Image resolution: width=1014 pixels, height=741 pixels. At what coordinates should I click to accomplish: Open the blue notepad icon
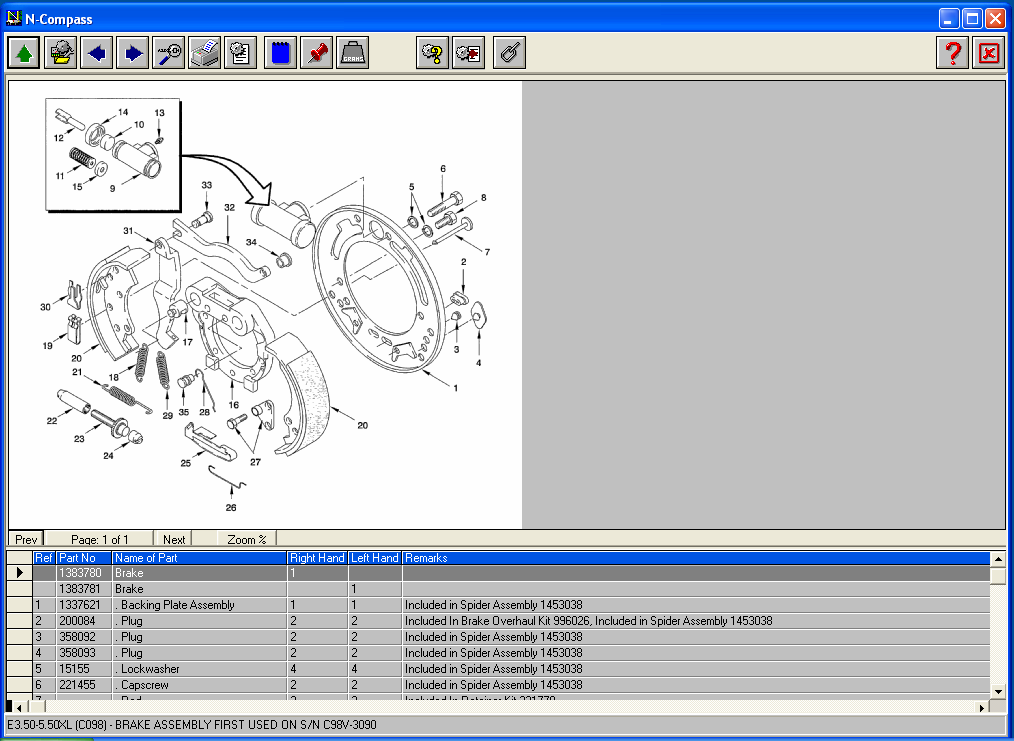click(x=281, y=52)
